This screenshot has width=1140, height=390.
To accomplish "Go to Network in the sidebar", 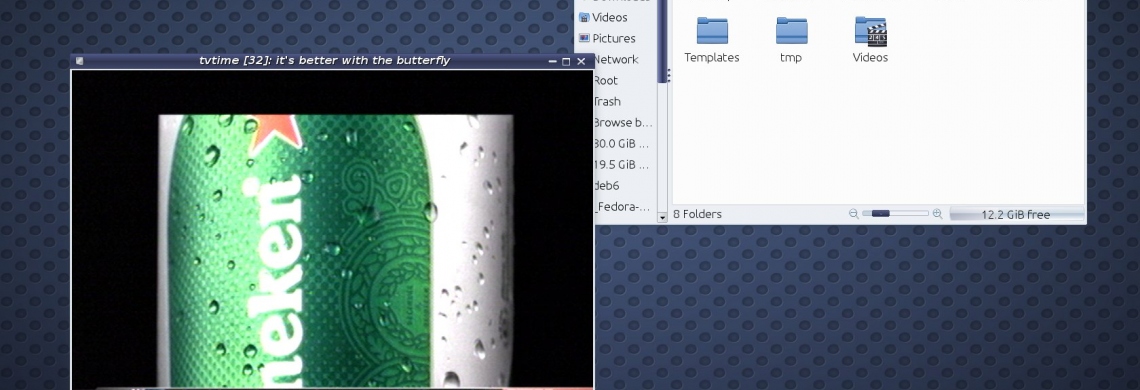I will pyautogui.click(x=616, y=60).
